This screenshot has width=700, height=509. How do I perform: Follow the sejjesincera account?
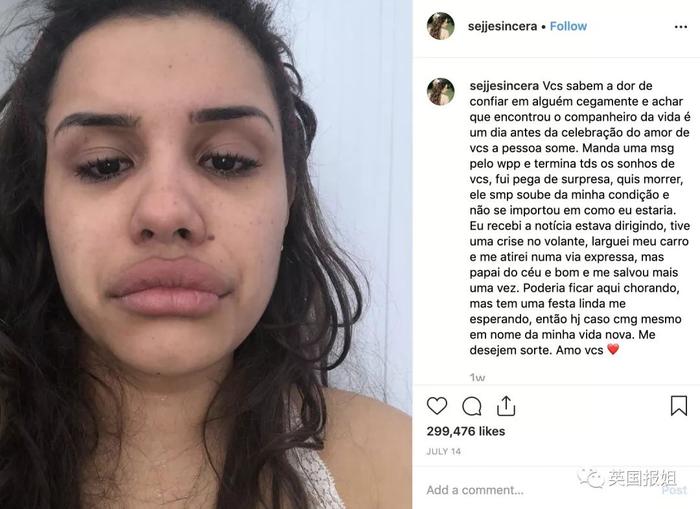tap(568, 26)
